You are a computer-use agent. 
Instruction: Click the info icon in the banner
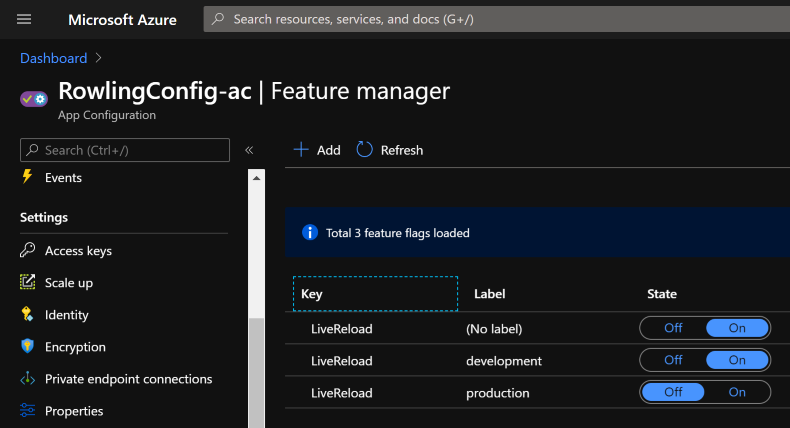(x=309, y=232)
